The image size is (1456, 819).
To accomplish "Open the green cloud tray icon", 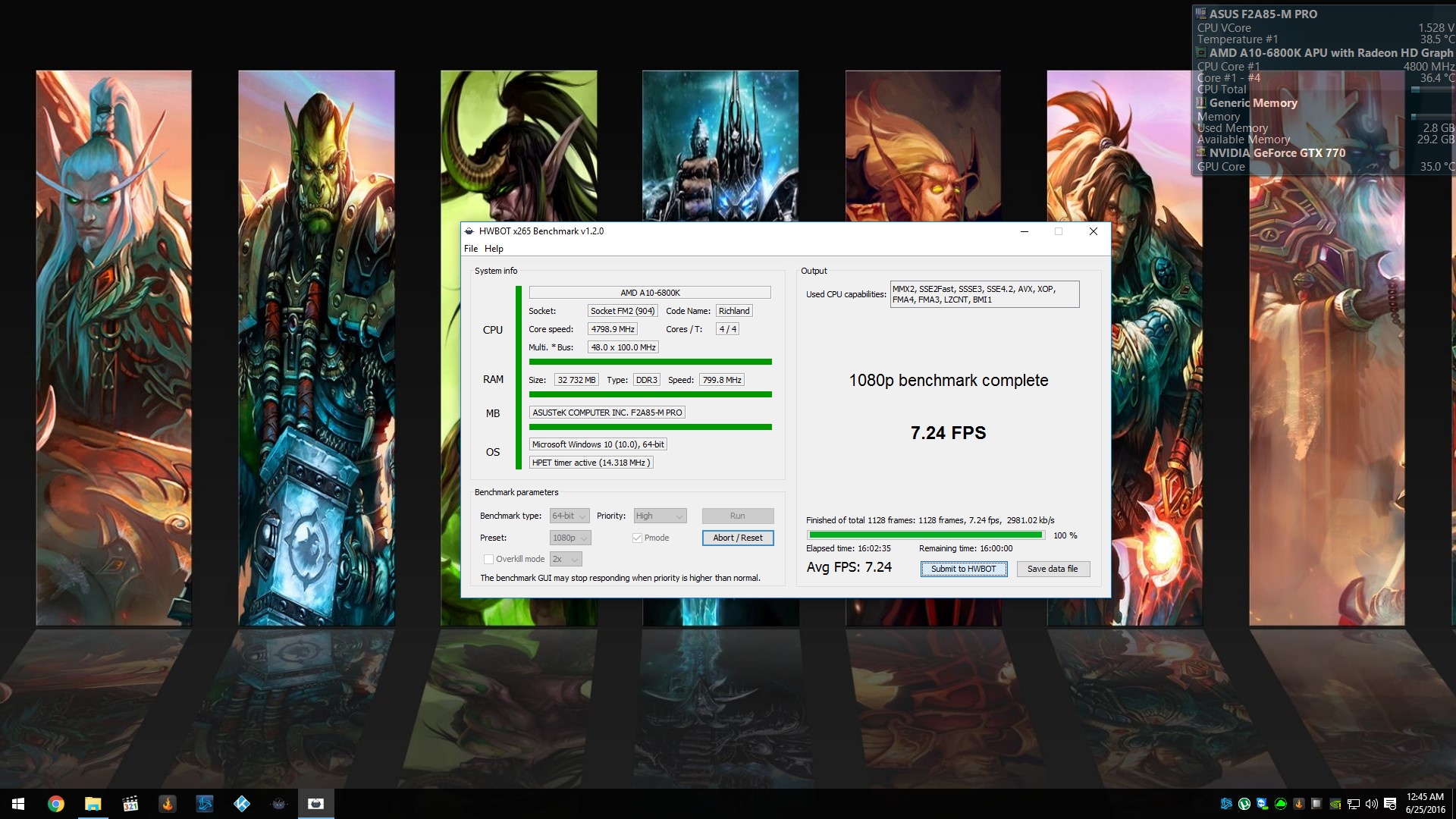I will coord(1281,804).
